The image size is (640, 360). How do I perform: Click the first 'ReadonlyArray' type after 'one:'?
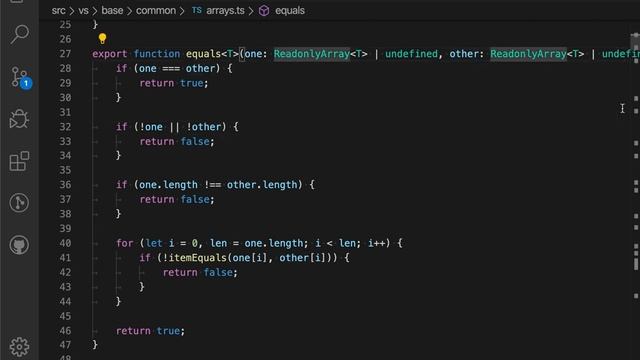tap(312, 54)
